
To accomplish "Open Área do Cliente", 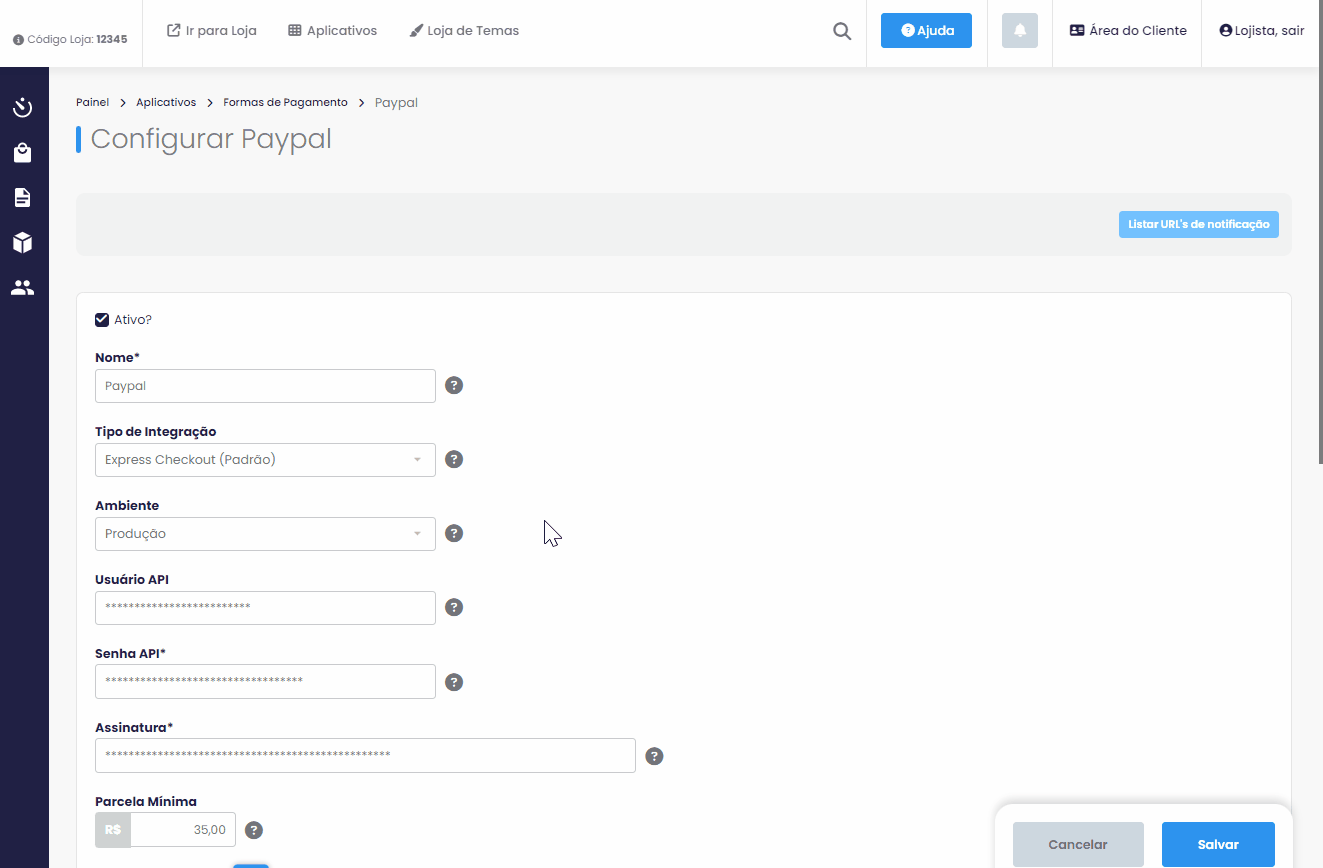I will pos(1128,31).
